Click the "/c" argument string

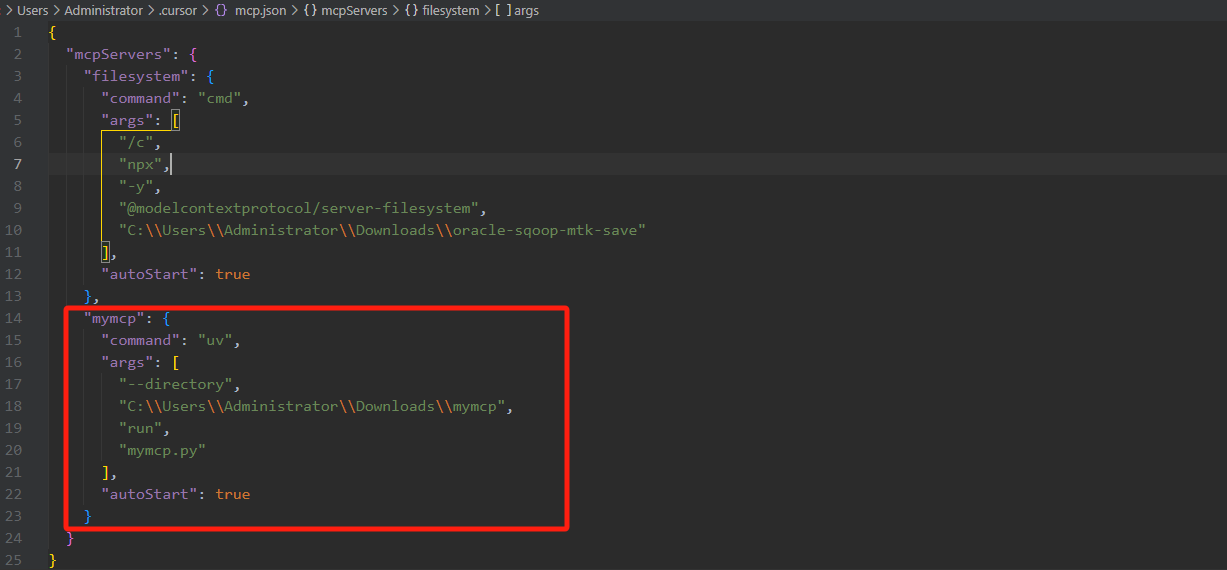(x=136, y=142)
